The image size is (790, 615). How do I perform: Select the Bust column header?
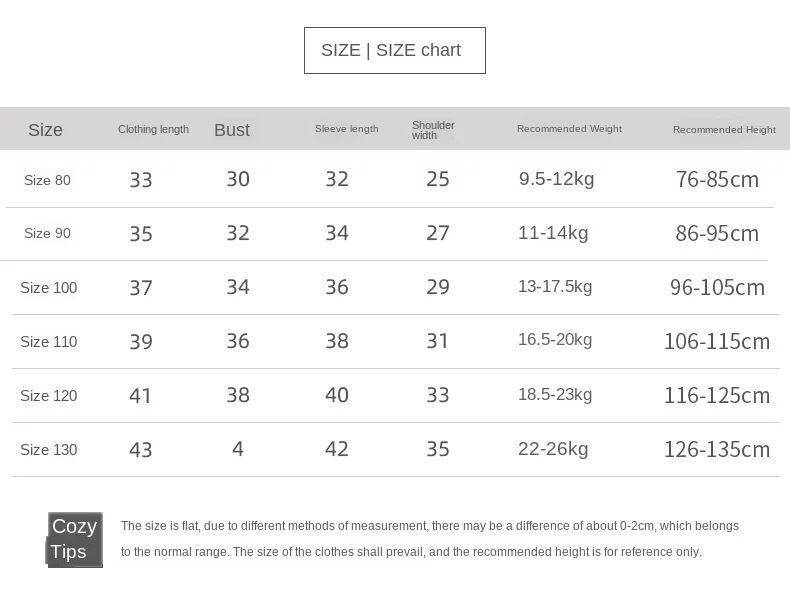232,130
